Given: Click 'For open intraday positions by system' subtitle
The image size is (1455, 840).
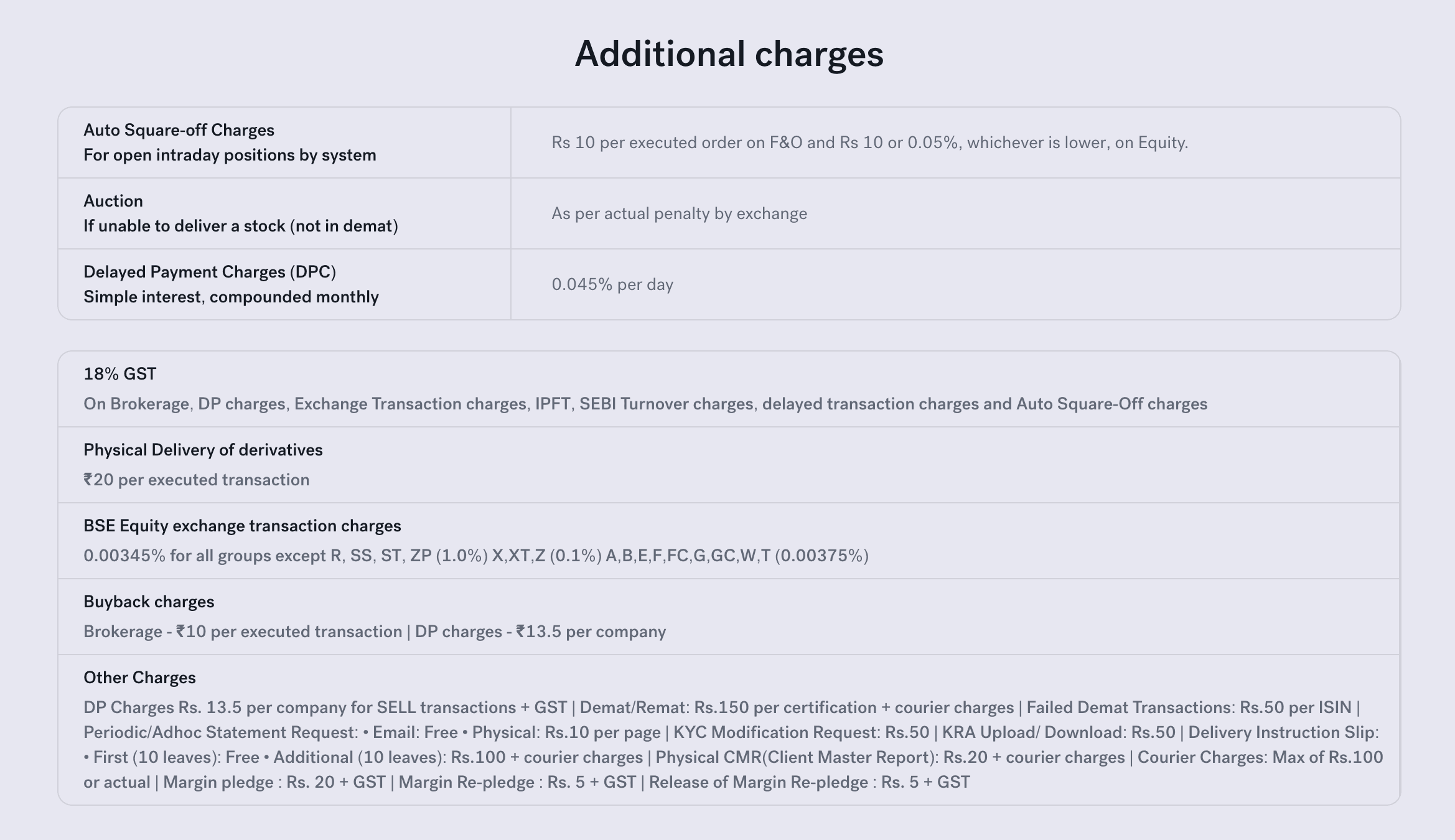Looking at the screenshot, I should [x=230, y=155].
